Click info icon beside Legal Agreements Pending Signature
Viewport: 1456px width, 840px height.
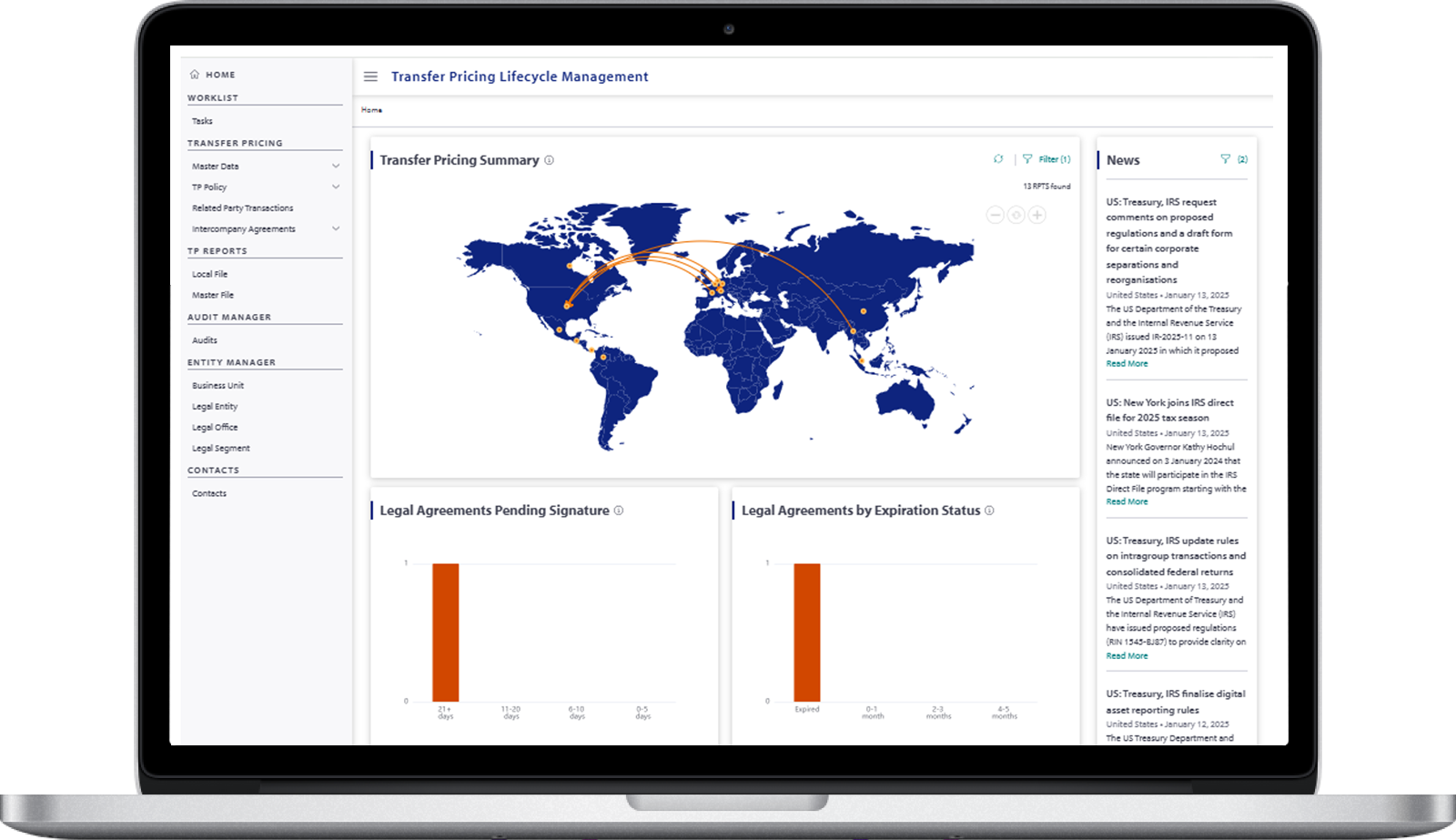pos(619,511)
